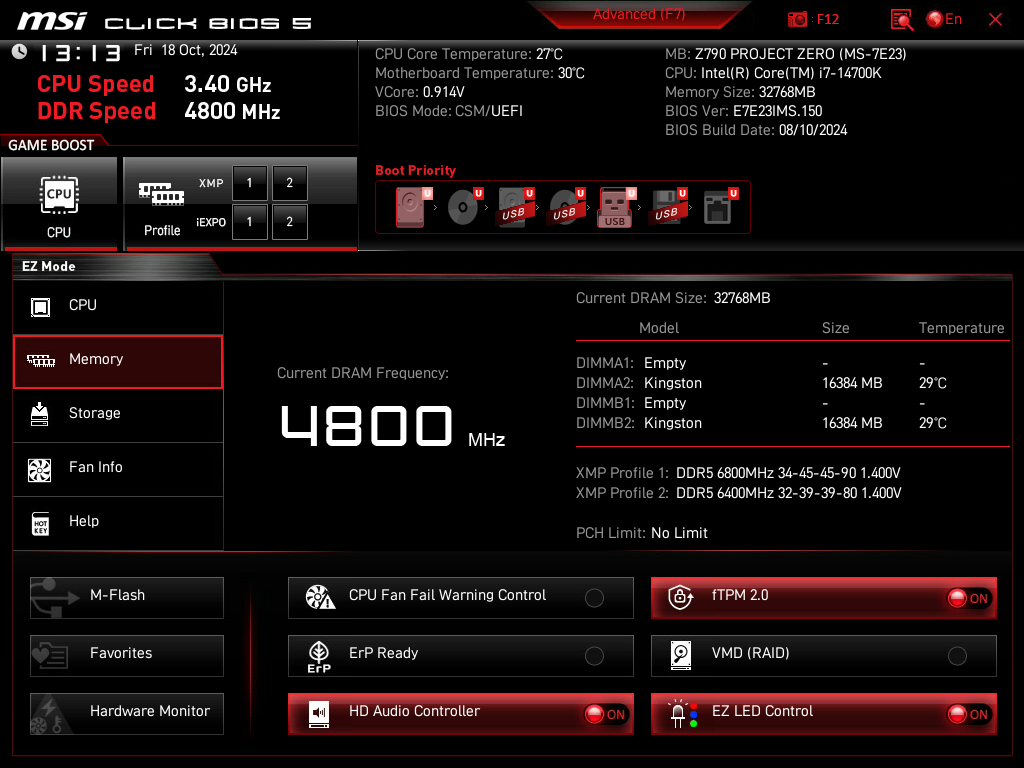Click the Storage drive icon in sidebar
This screenshot has height=768, width=1024.
(40, 415)
